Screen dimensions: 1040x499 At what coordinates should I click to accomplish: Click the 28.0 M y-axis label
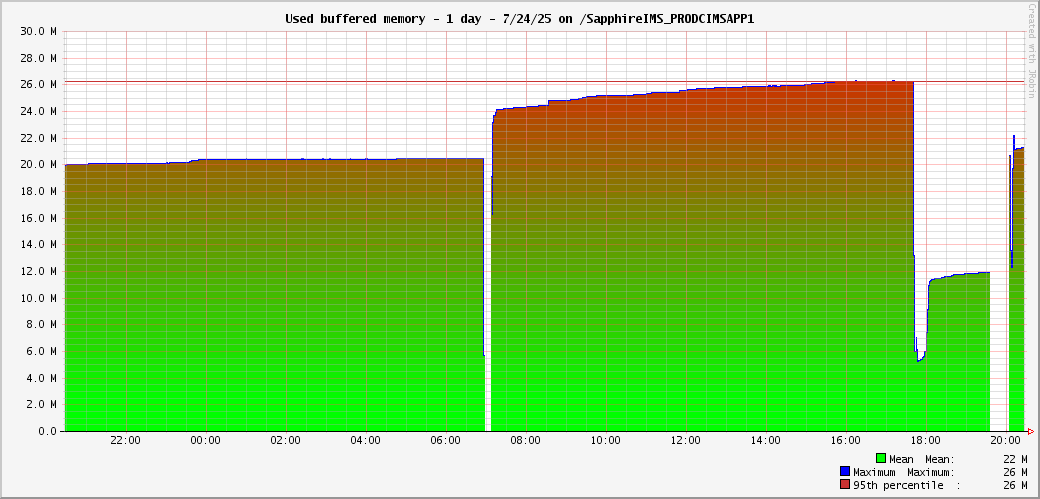39,58
